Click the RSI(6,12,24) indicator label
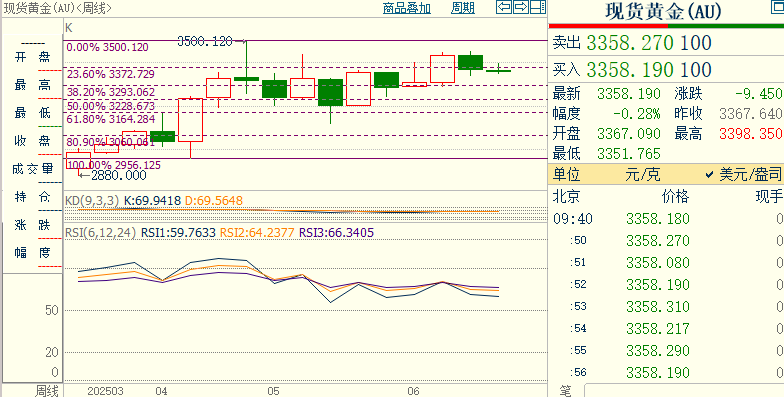The height and width of the screenshot is (397, 784). tap(100, 233)
